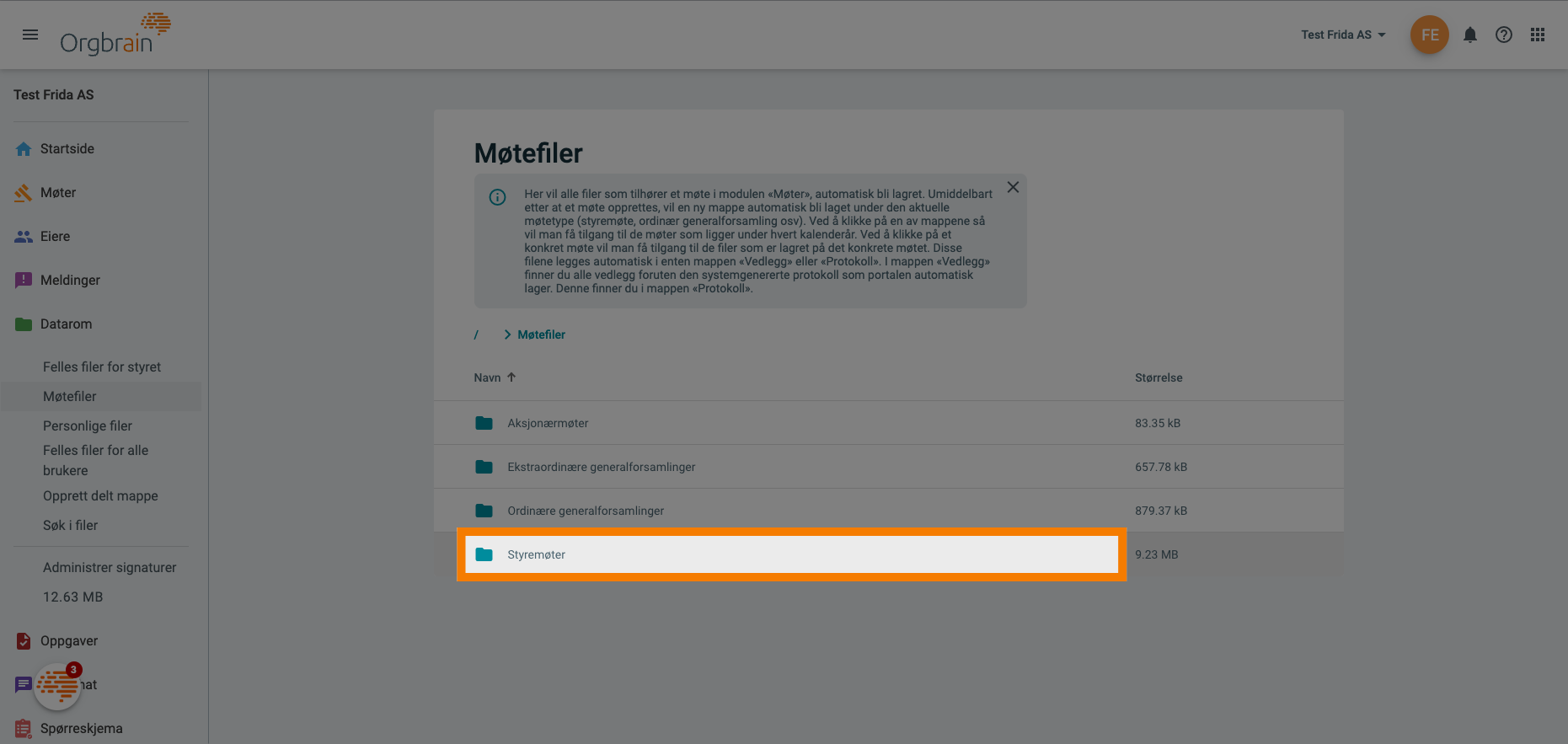Open Spørreskjema in the sidebar

(82, 728)
